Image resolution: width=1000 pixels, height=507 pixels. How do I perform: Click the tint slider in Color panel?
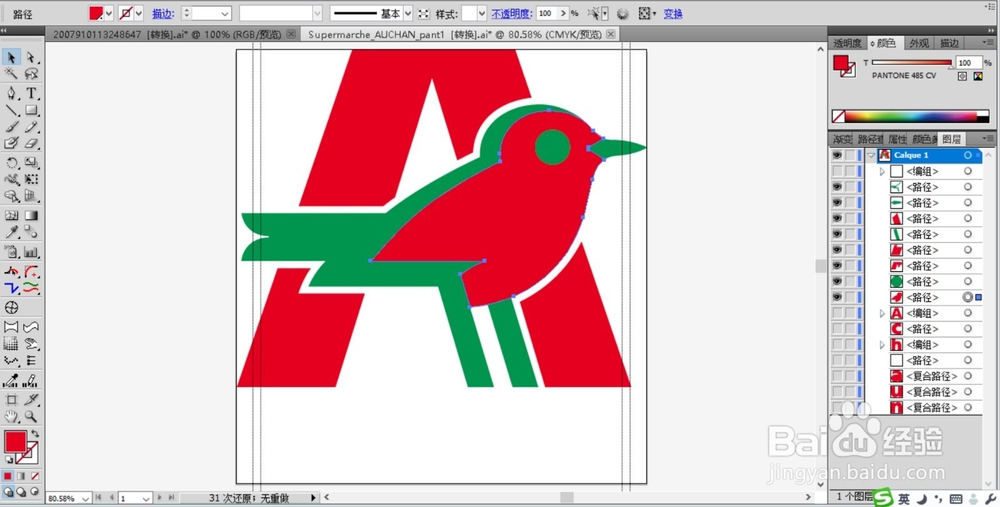912,62
